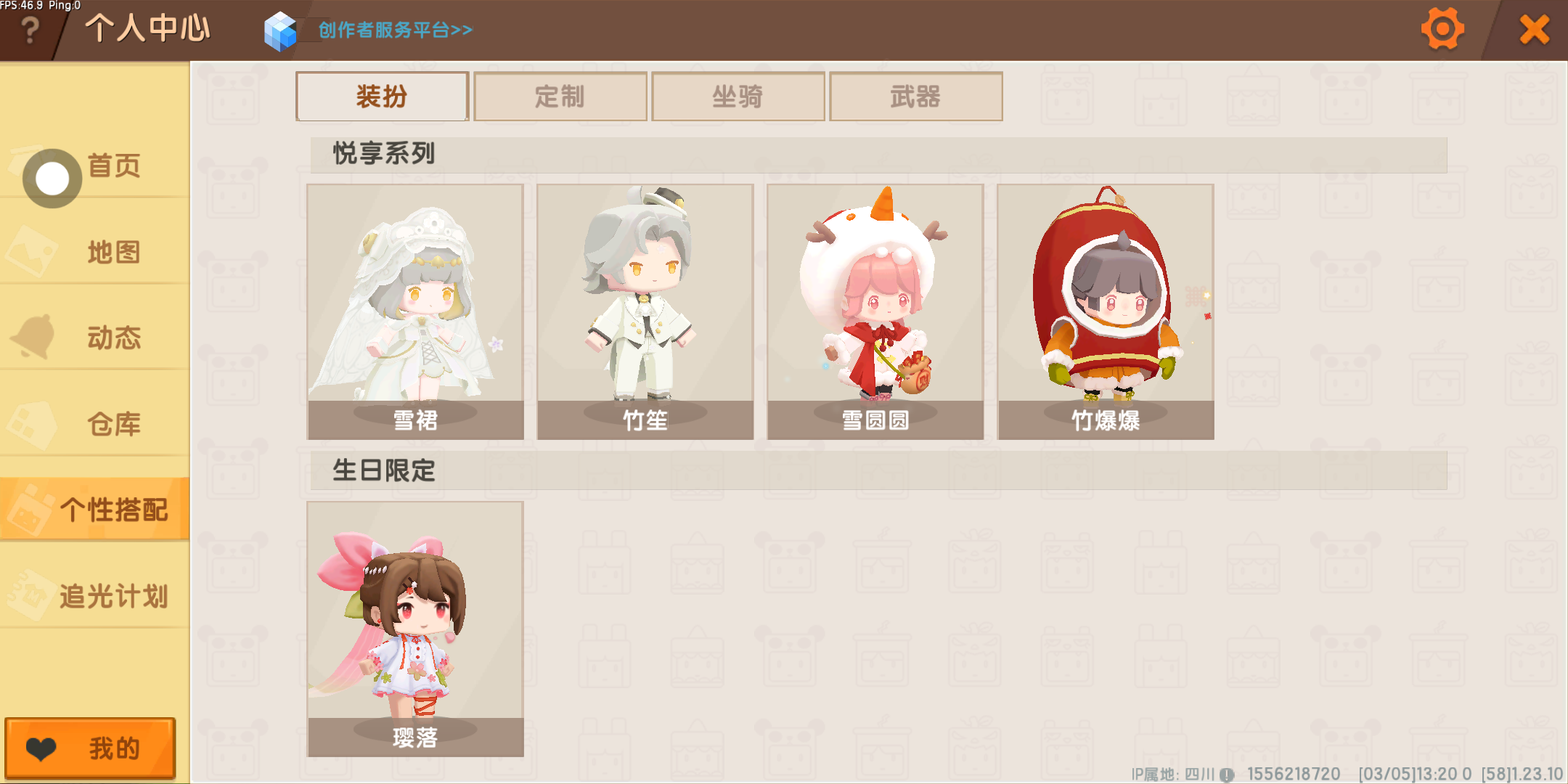
Task: Go to 地图 in sidebar
Action: tap(94, 252)
